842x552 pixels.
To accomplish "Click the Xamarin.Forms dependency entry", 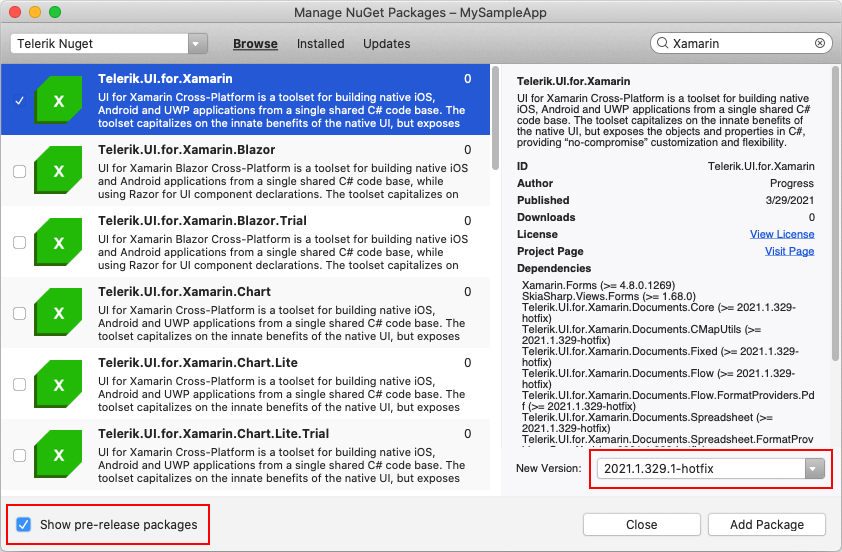I will pyautogui.click(x=598, y=285).
